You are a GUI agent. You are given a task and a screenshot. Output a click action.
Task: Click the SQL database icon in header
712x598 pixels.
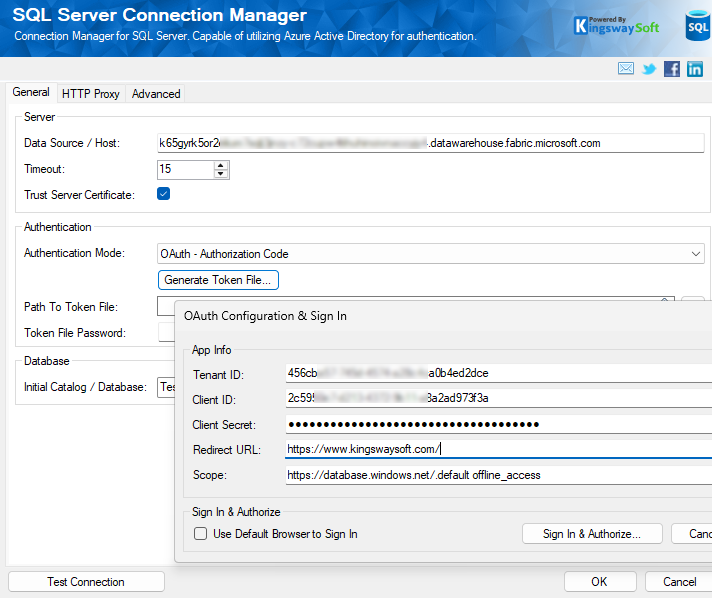point(698,26)
